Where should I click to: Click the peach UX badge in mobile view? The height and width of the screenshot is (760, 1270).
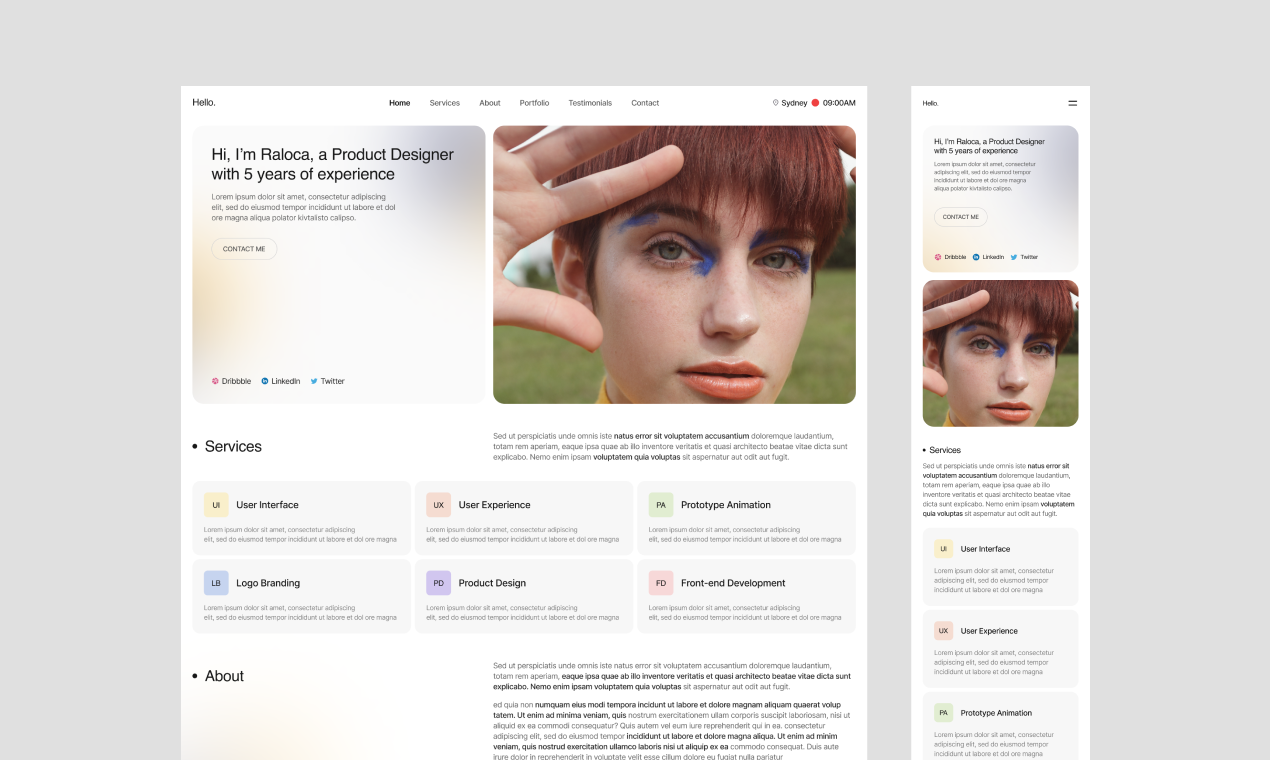click(x=943, y=631)
